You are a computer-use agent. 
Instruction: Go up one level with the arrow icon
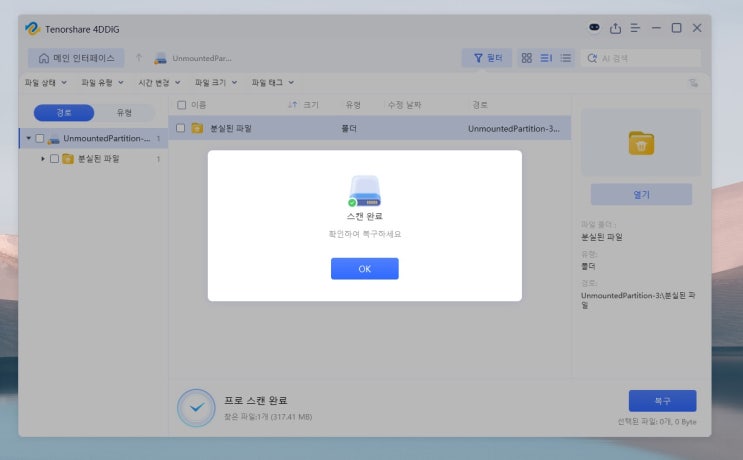point(138,58)
